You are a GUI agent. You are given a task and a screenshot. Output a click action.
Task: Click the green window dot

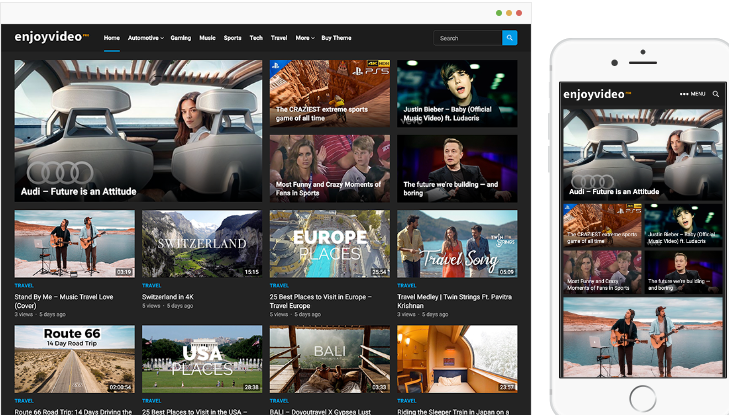499,13
